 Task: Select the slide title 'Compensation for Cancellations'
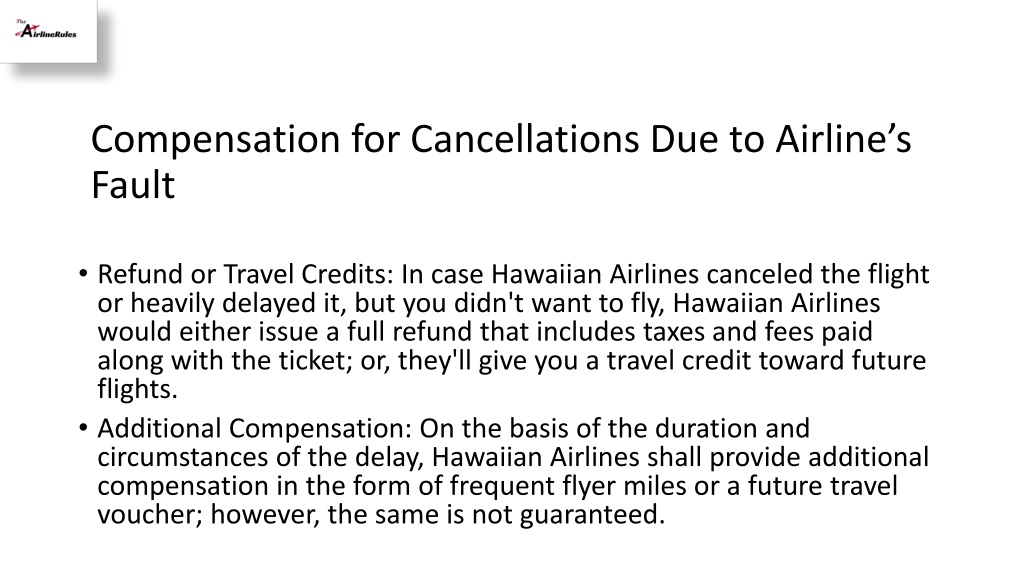tap(365, 140)
